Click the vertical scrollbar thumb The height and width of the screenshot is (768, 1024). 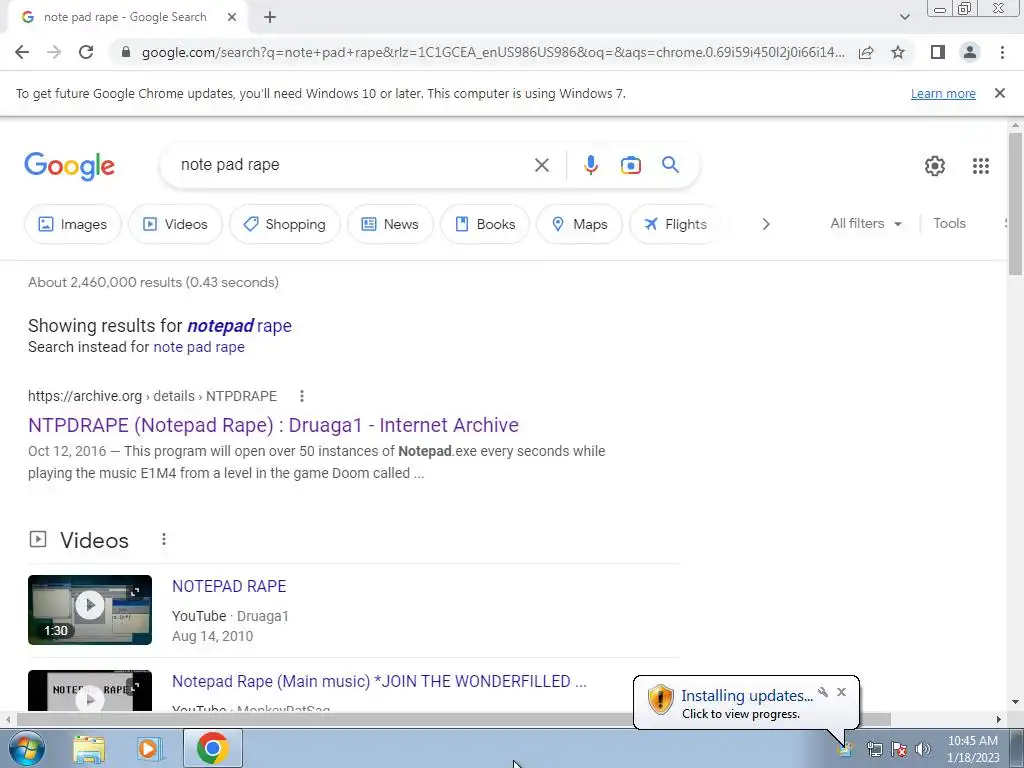[1016, 203]
